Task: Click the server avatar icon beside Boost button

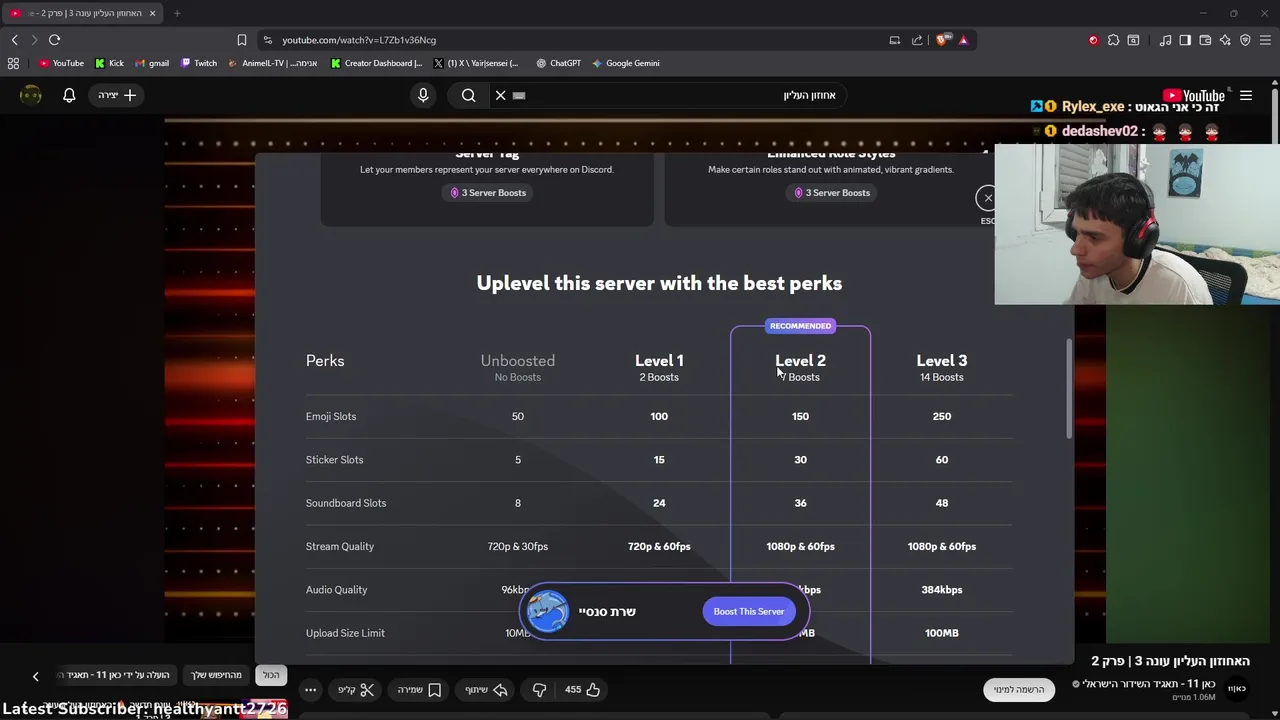Action: pyautogui.click(x=548, y=611)
